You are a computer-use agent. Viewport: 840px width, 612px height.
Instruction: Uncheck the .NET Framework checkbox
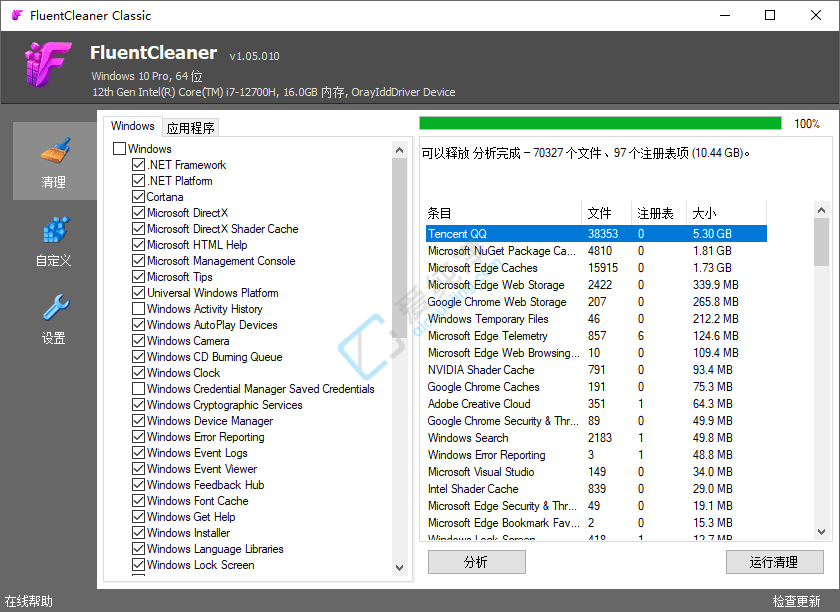[x=138, y=165]
